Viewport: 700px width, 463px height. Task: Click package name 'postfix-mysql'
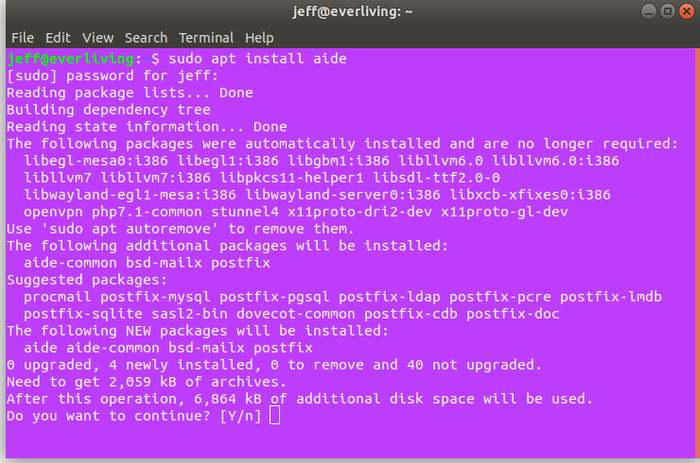155,296
